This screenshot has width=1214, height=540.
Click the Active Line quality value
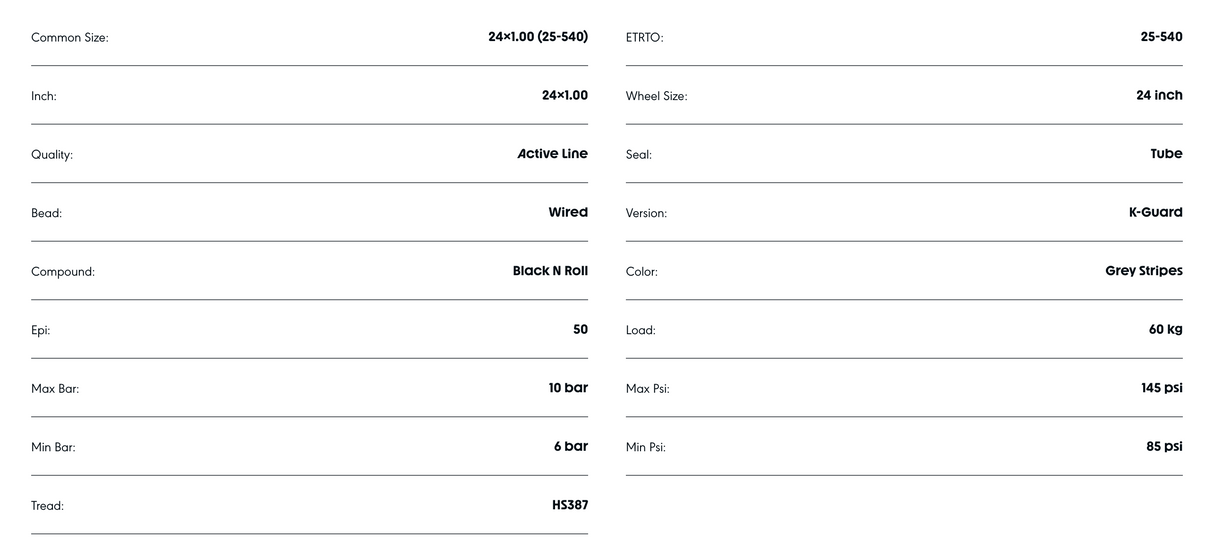pyautogui.click(x=552, y=154)
